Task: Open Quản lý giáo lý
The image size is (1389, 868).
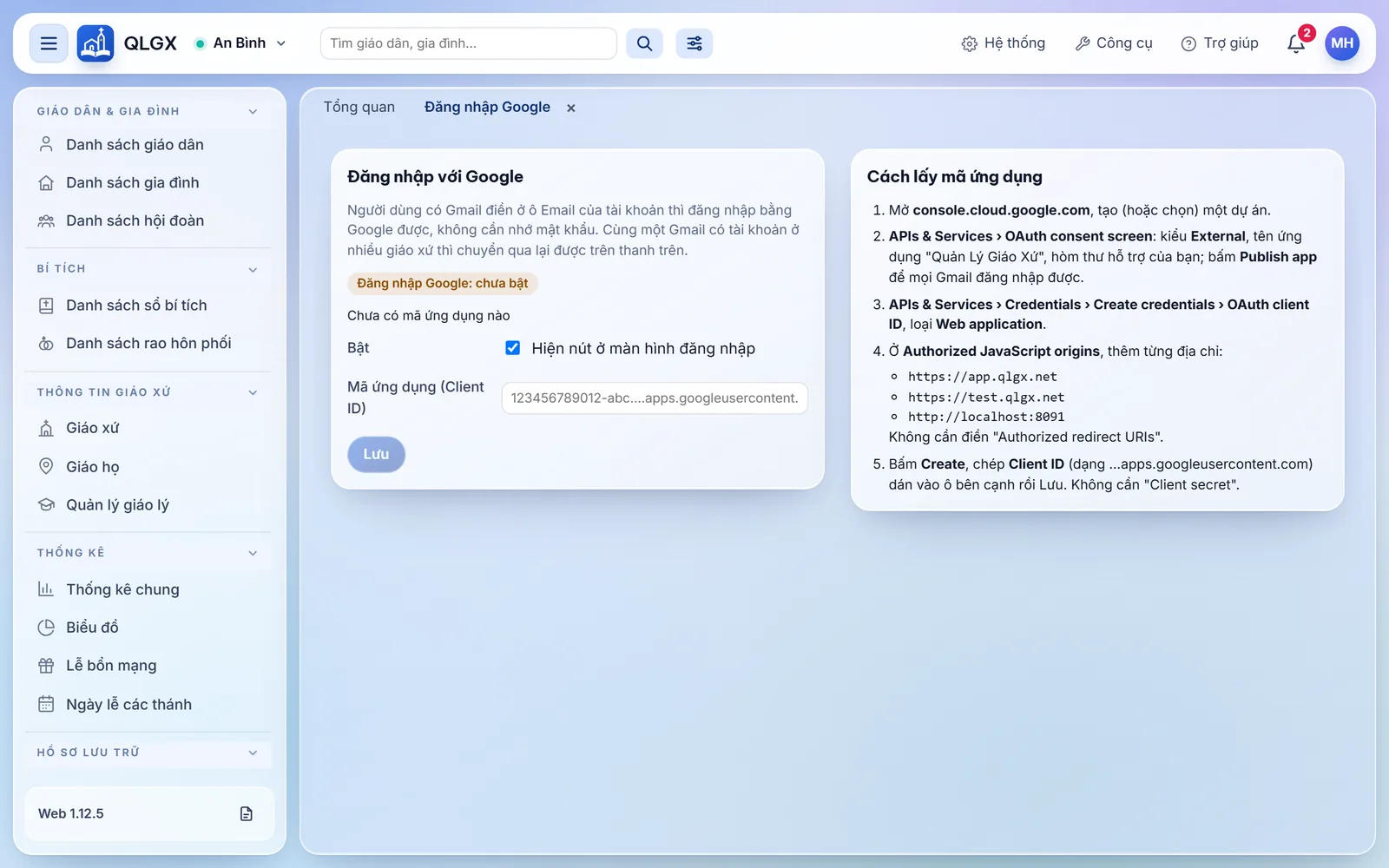Action: 149,505
